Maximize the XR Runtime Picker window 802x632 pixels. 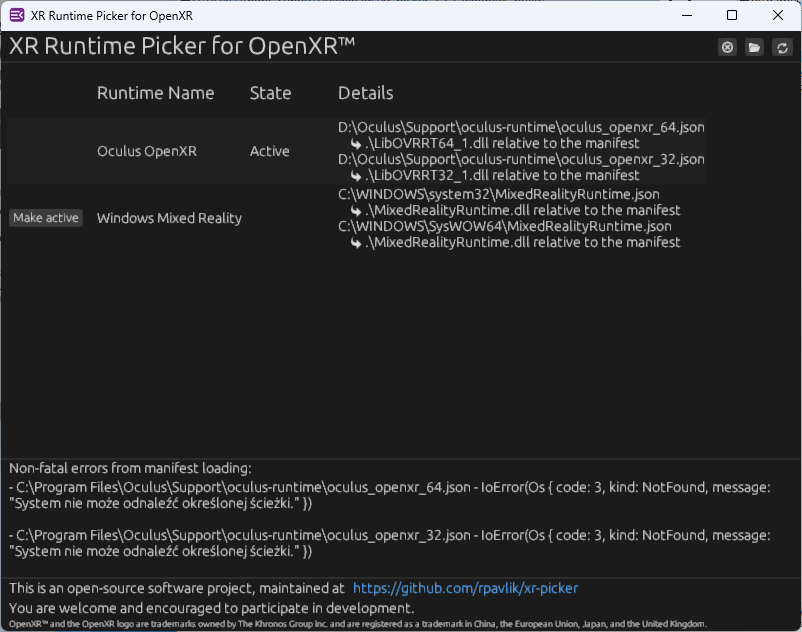pos(732,15)
